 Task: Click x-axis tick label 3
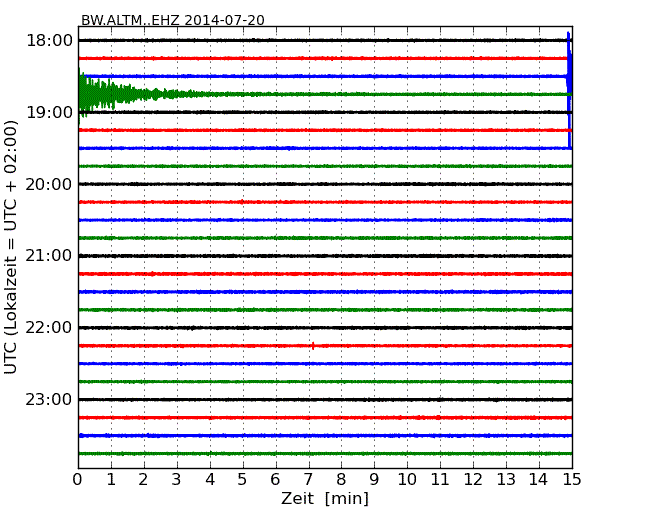pyautogui.click(x=176, y=479)
